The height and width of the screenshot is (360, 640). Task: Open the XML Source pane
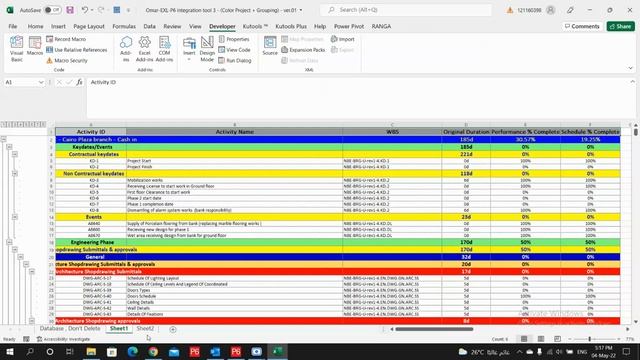click(x=270, y=46)
